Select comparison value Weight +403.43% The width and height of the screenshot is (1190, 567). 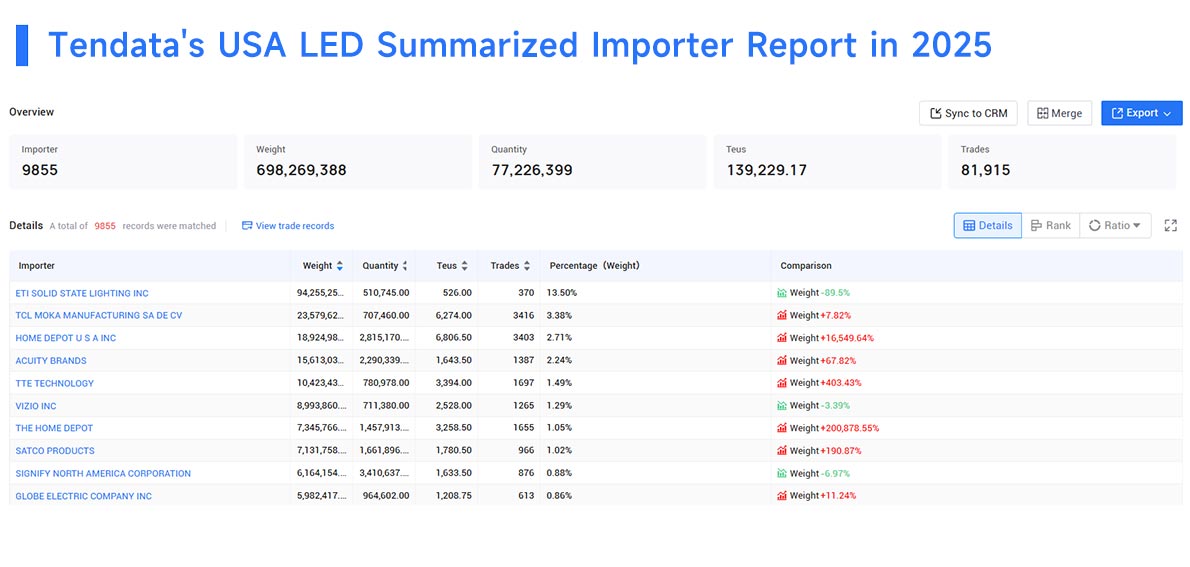825,383
